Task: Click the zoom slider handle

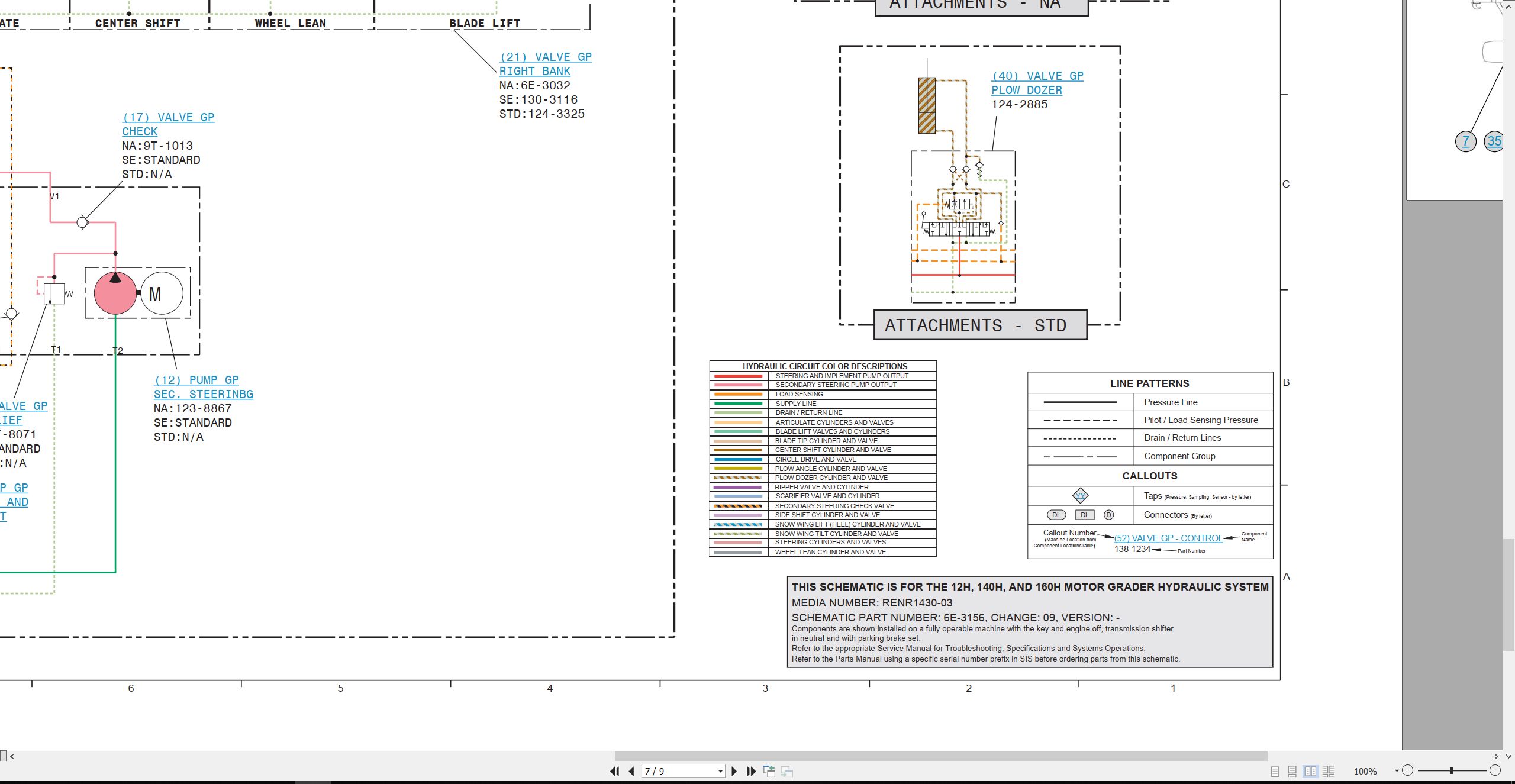Action: pos(1452,770)
